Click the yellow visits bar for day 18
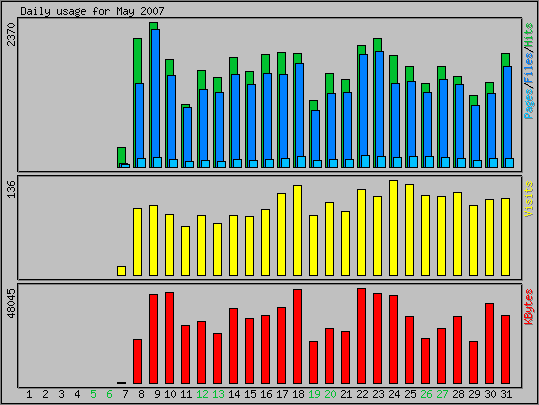Screen dimensions: 539x405 tap(297, 230)
